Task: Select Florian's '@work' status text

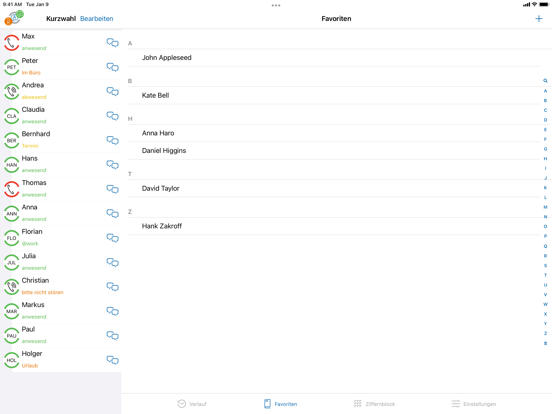Action: coord(30,243)
